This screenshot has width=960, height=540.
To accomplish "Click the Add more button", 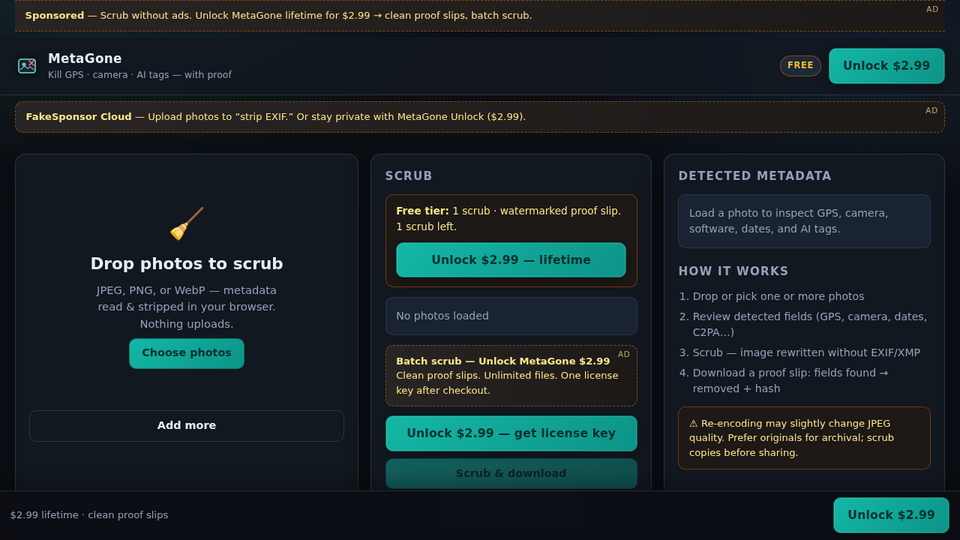I will pos(187,426).
